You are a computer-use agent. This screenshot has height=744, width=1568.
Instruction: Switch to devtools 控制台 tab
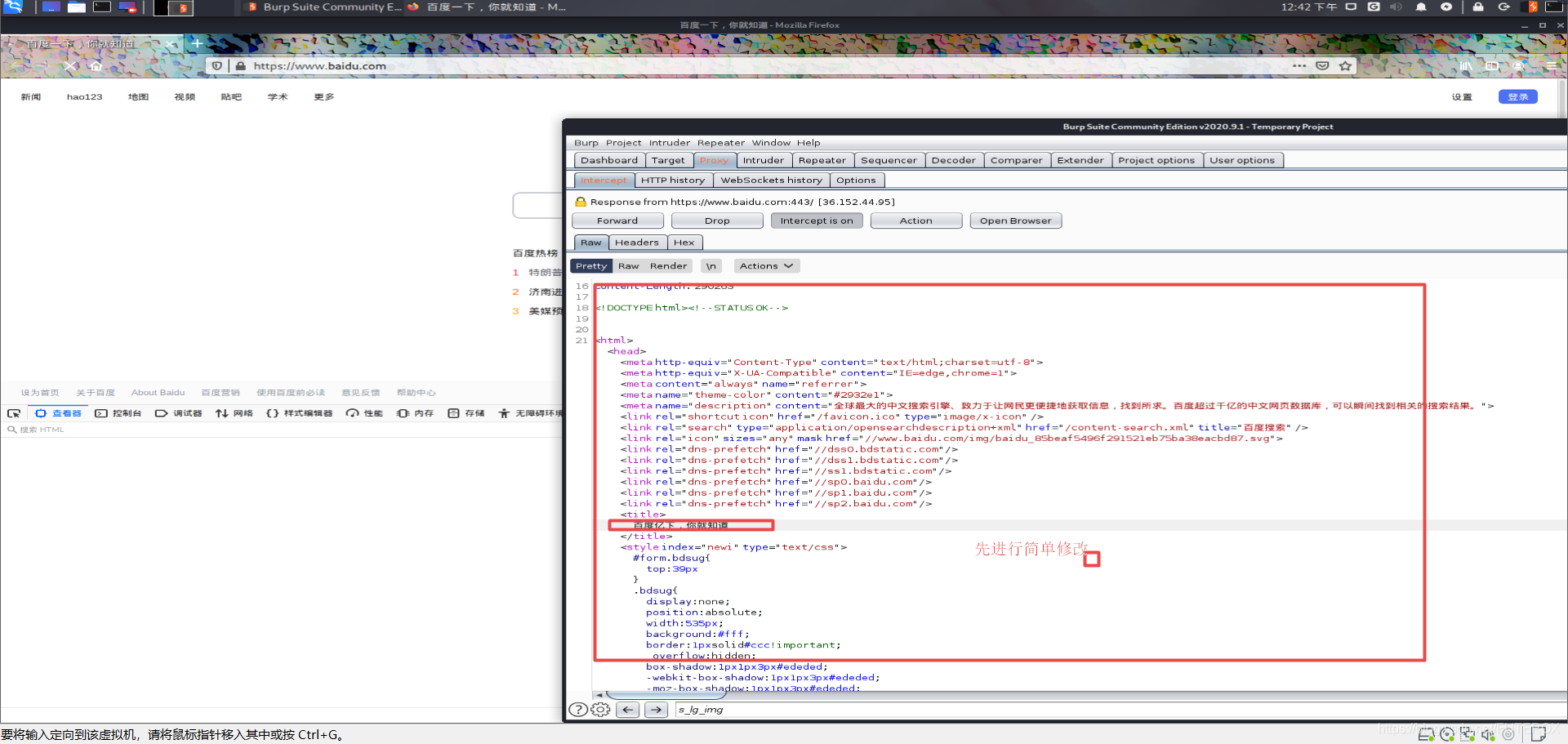(x=119, y=413)
